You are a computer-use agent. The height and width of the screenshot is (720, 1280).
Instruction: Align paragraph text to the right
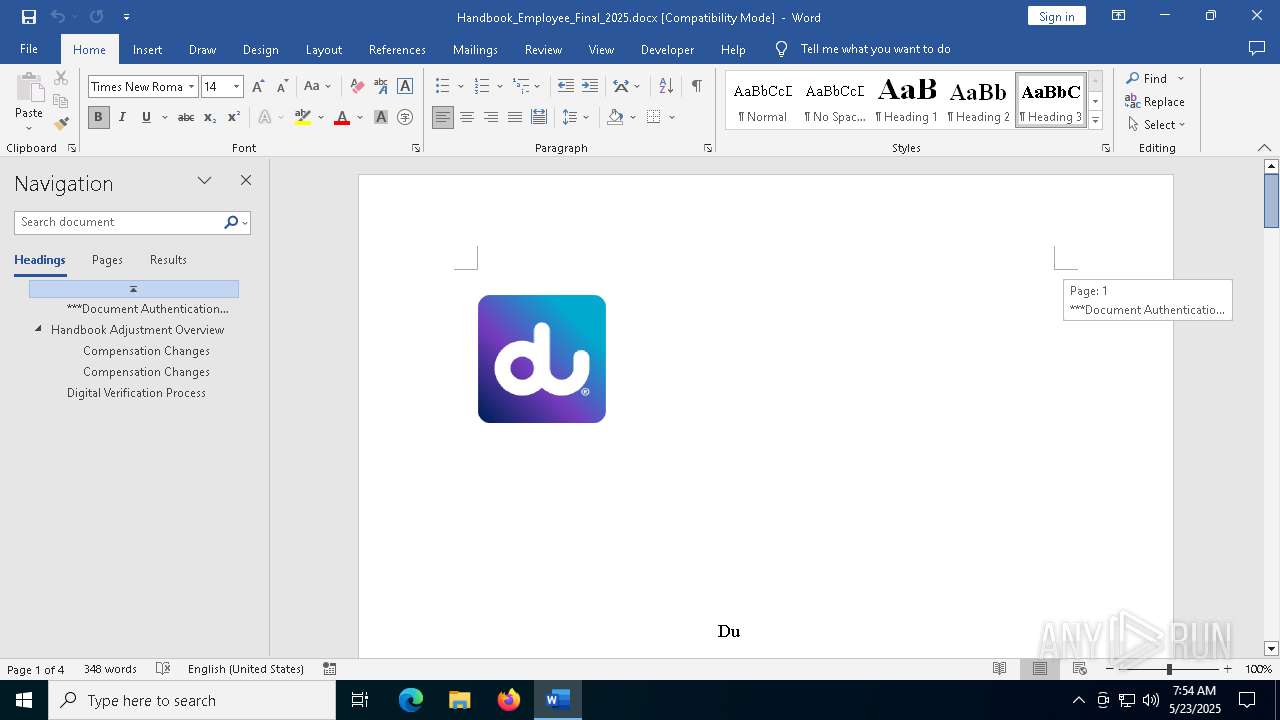coord(491,117)
